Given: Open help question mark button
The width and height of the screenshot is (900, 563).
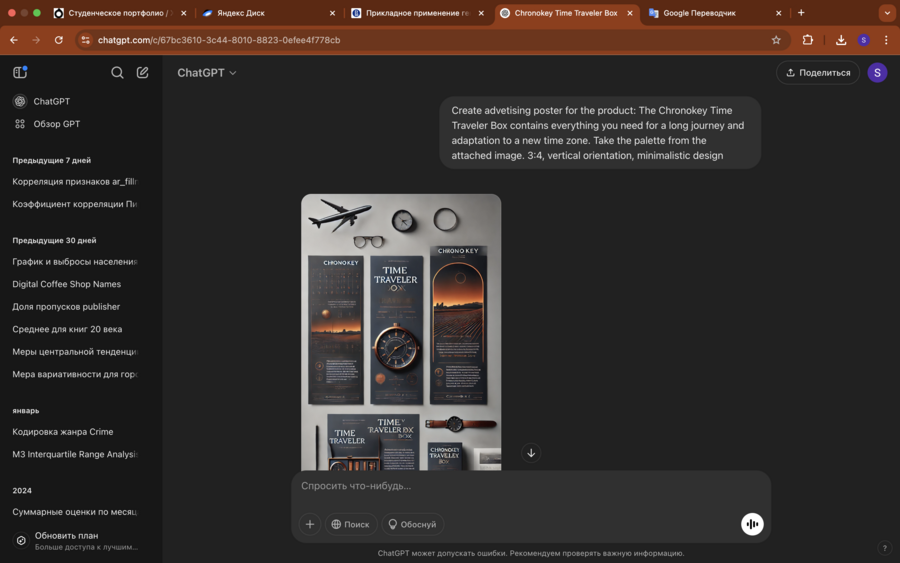Looking at the screenshot, I should (x=885, y=548).
